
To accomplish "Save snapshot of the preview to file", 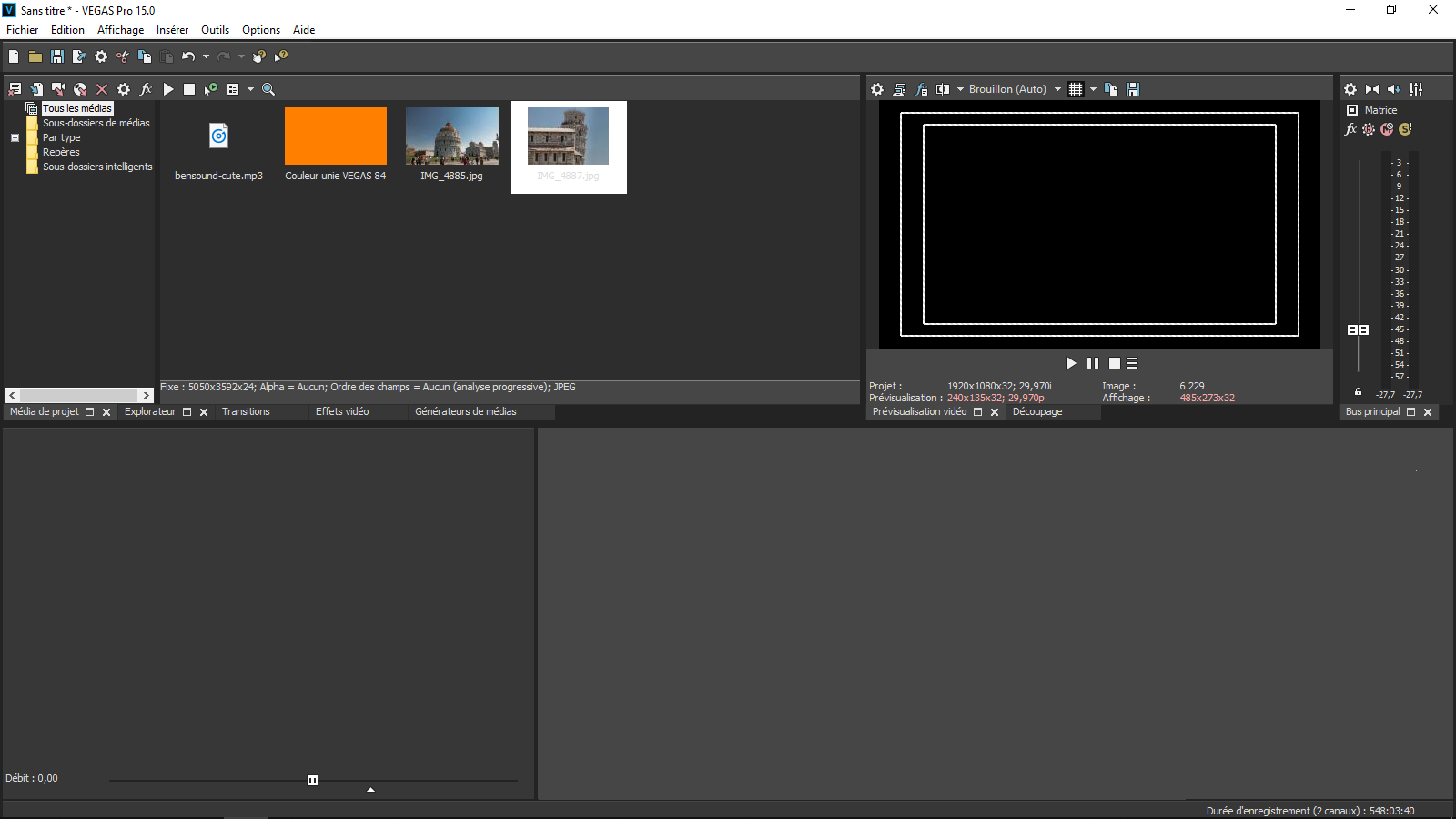I will point(1133,89).
